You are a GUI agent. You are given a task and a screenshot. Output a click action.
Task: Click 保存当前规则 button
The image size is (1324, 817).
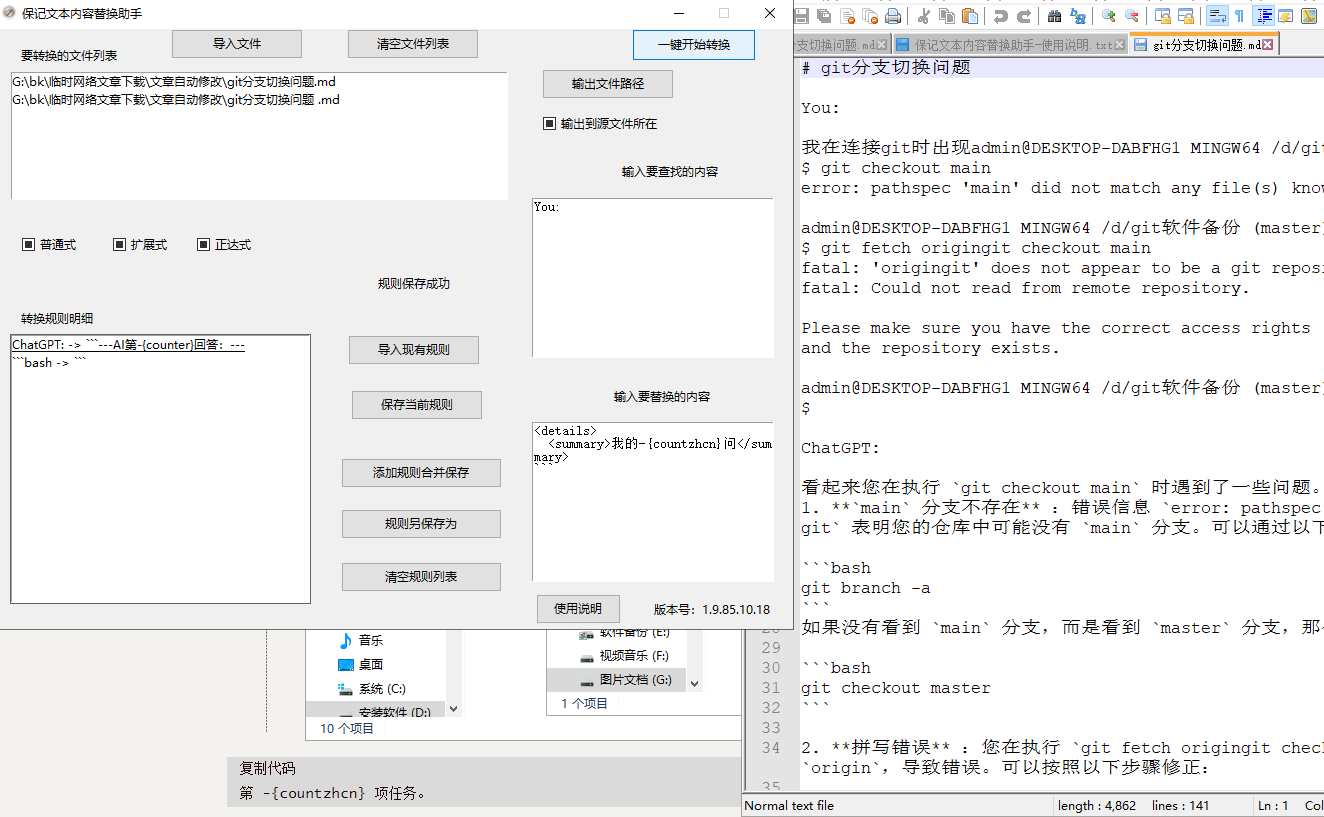coord(417,405)
